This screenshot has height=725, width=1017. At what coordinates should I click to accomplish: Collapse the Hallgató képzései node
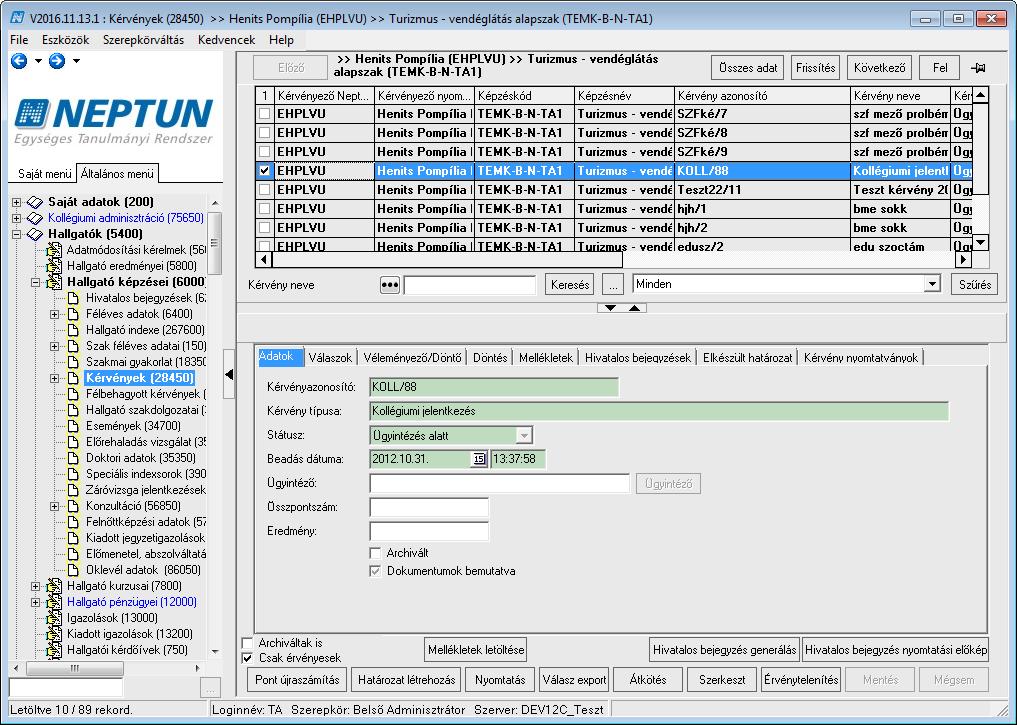point(36,282)
